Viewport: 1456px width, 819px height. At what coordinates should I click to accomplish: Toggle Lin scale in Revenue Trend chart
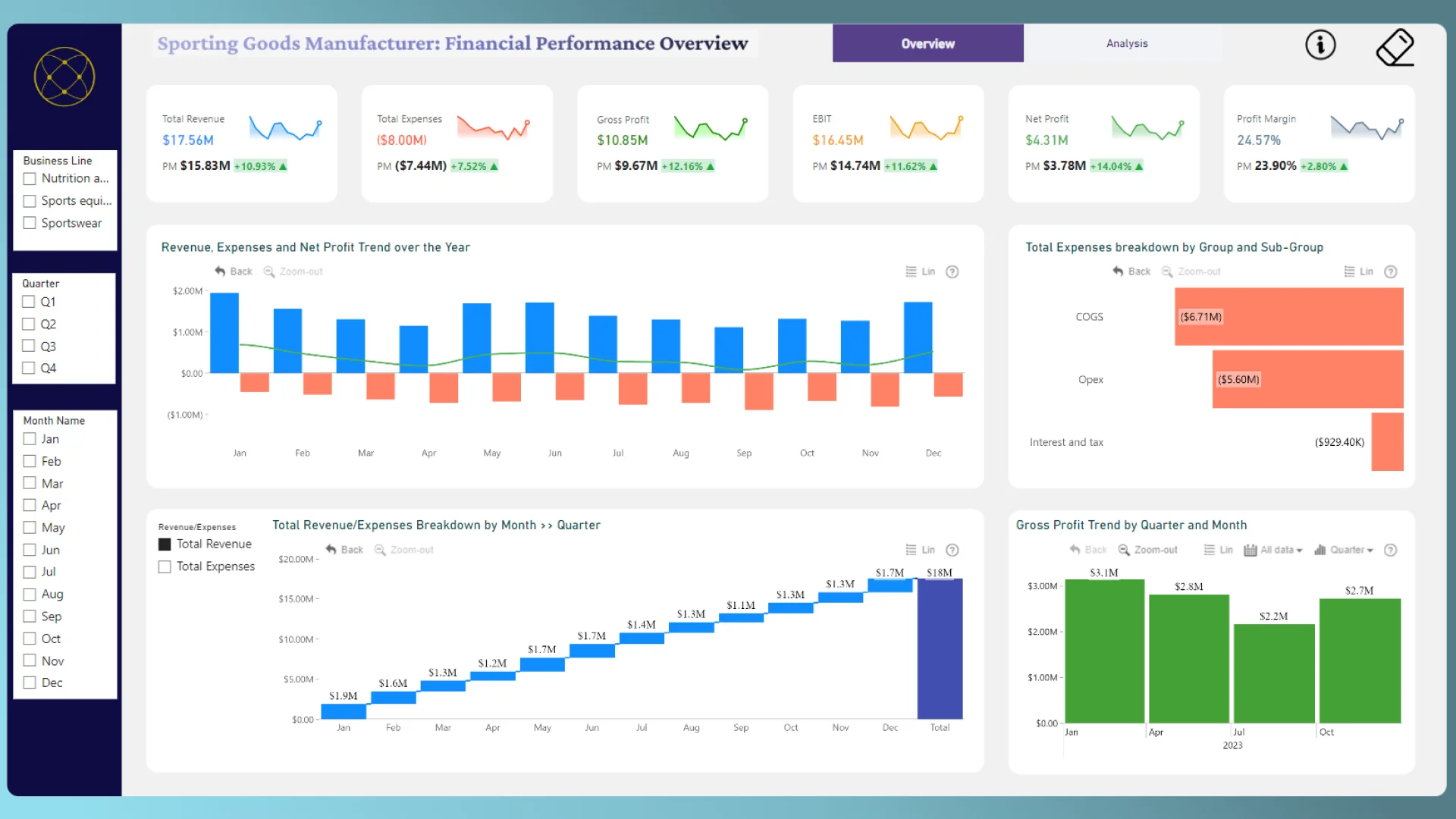[921, 271]
